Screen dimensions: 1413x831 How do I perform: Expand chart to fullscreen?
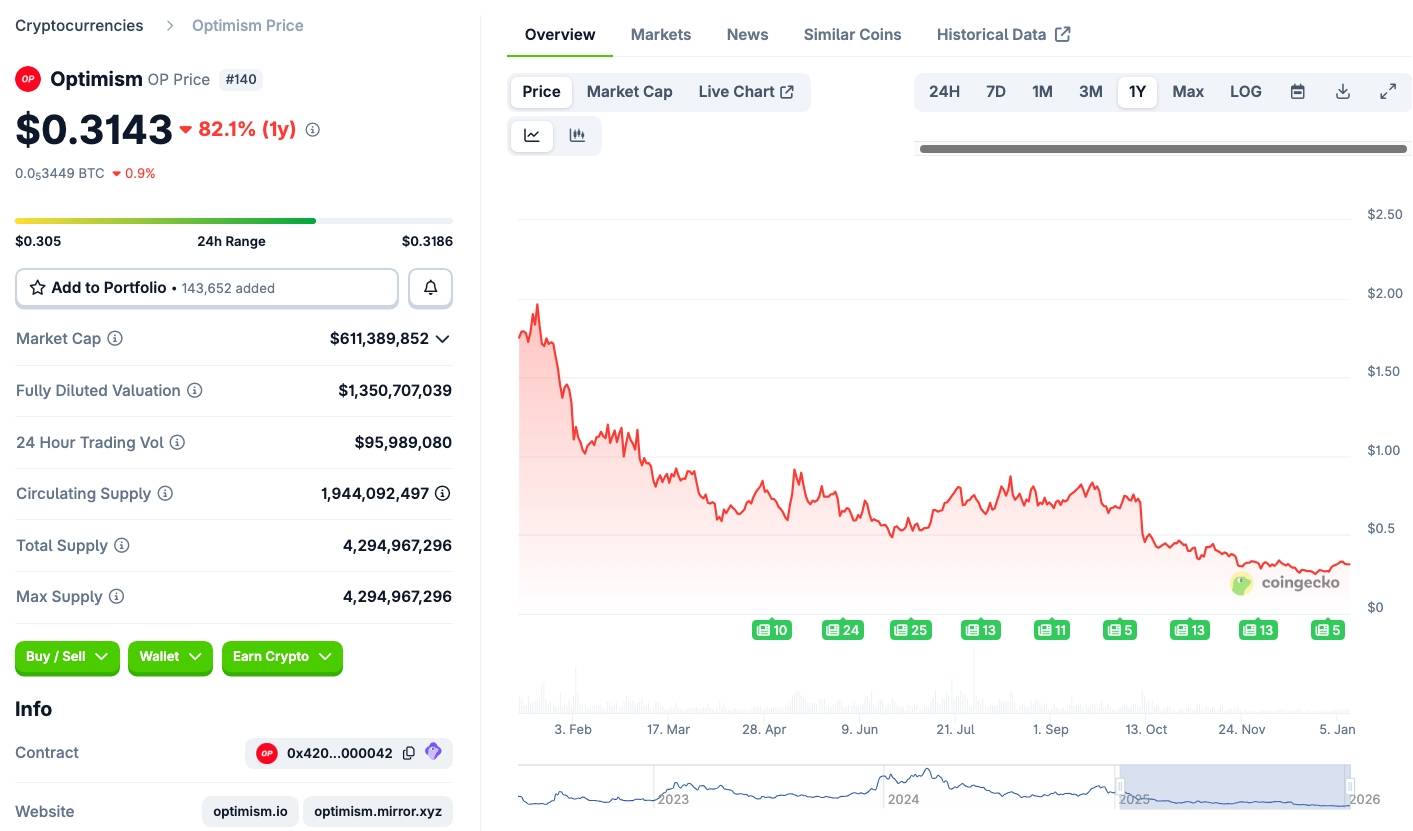(x=1388, y=92)
